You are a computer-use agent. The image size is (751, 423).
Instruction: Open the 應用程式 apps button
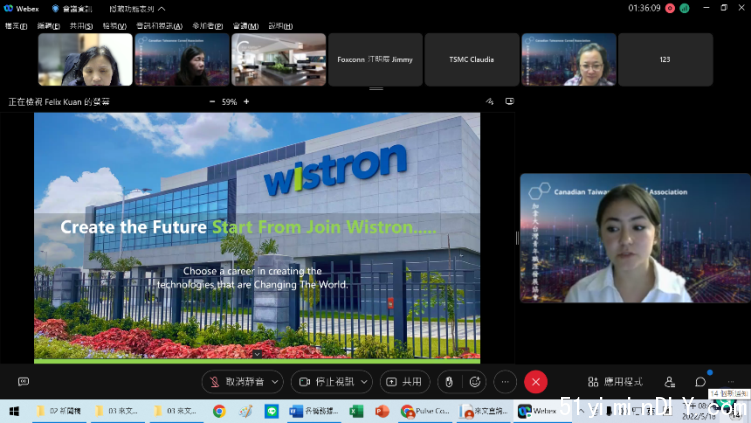(x=615, y=382)
